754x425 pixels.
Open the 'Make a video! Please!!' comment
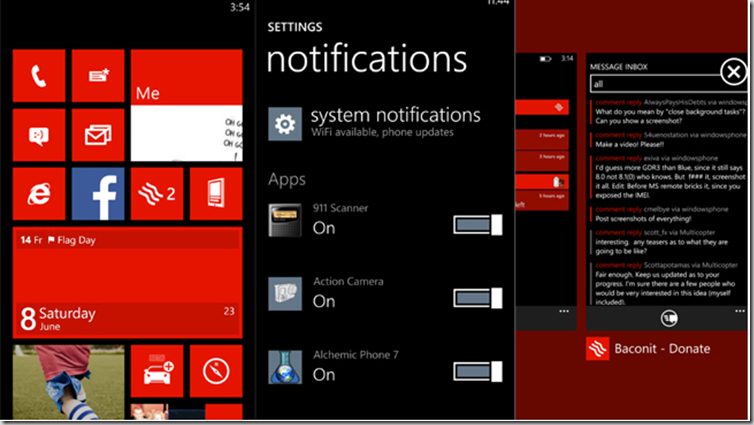(668, 139)
